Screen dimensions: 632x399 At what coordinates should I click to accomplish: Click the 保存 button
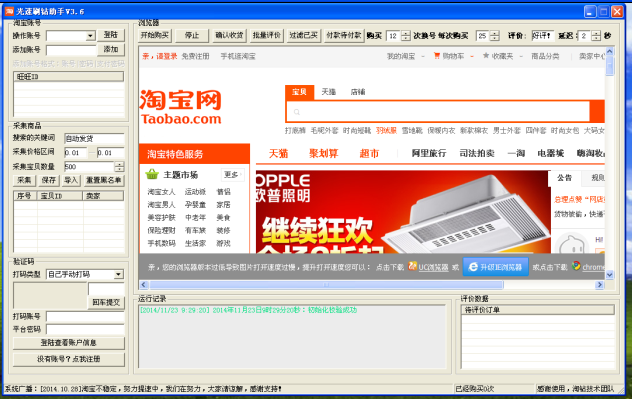[x=49, y=181]
